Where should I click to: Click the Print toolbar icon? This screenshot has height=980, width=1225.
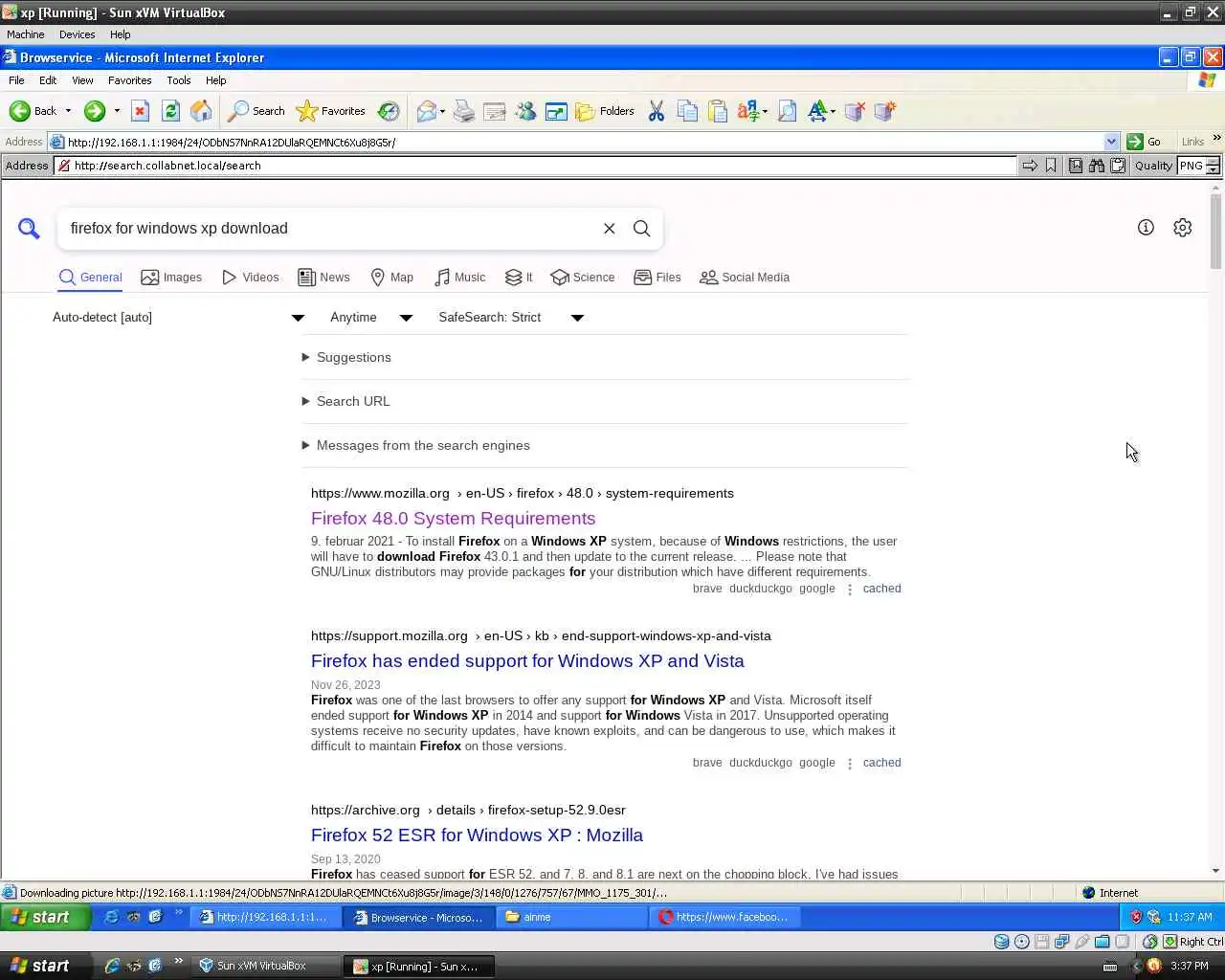tap(464, 111)
